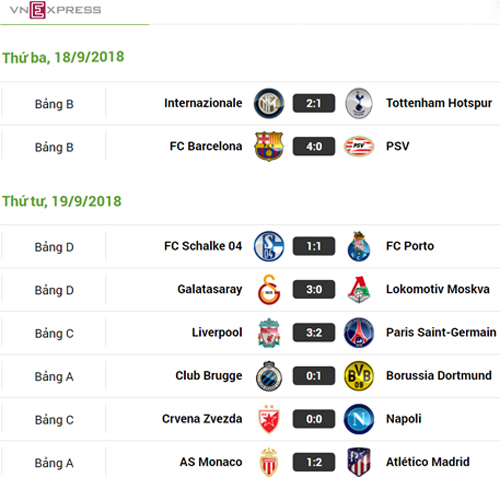The image size is (500, 477).
Task: Click Bảng D label for Schalke match
Action: click(54, 247)
